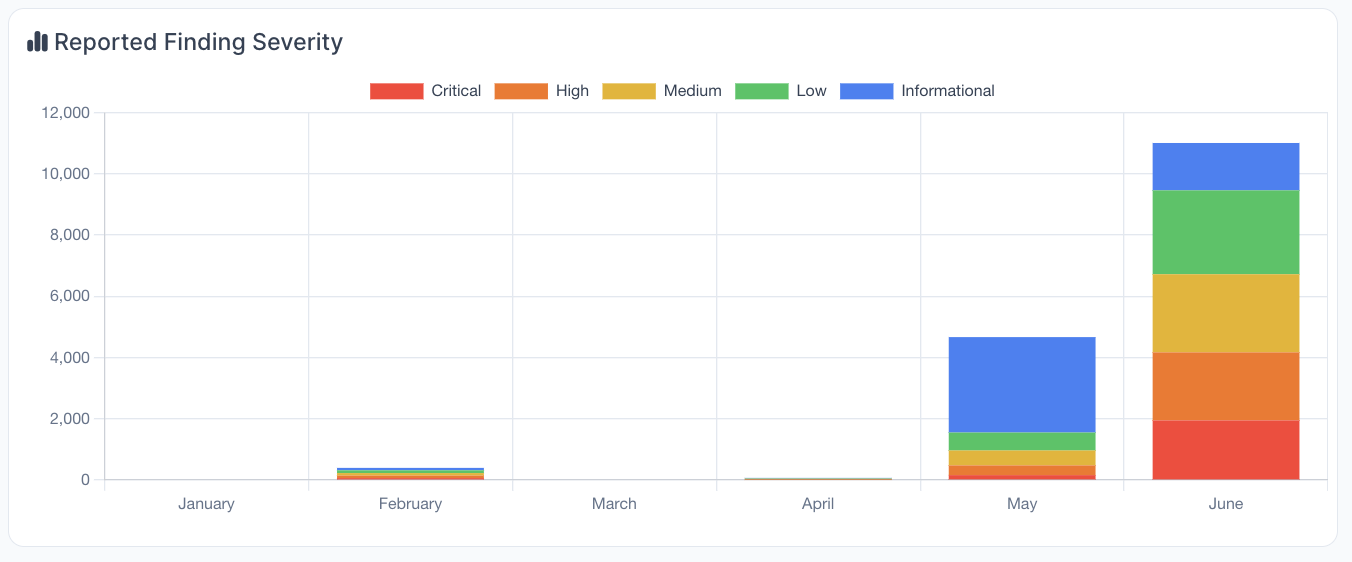Click the June High orange bar segment
Screen dimensions: 1352x562
(1225, 386)
